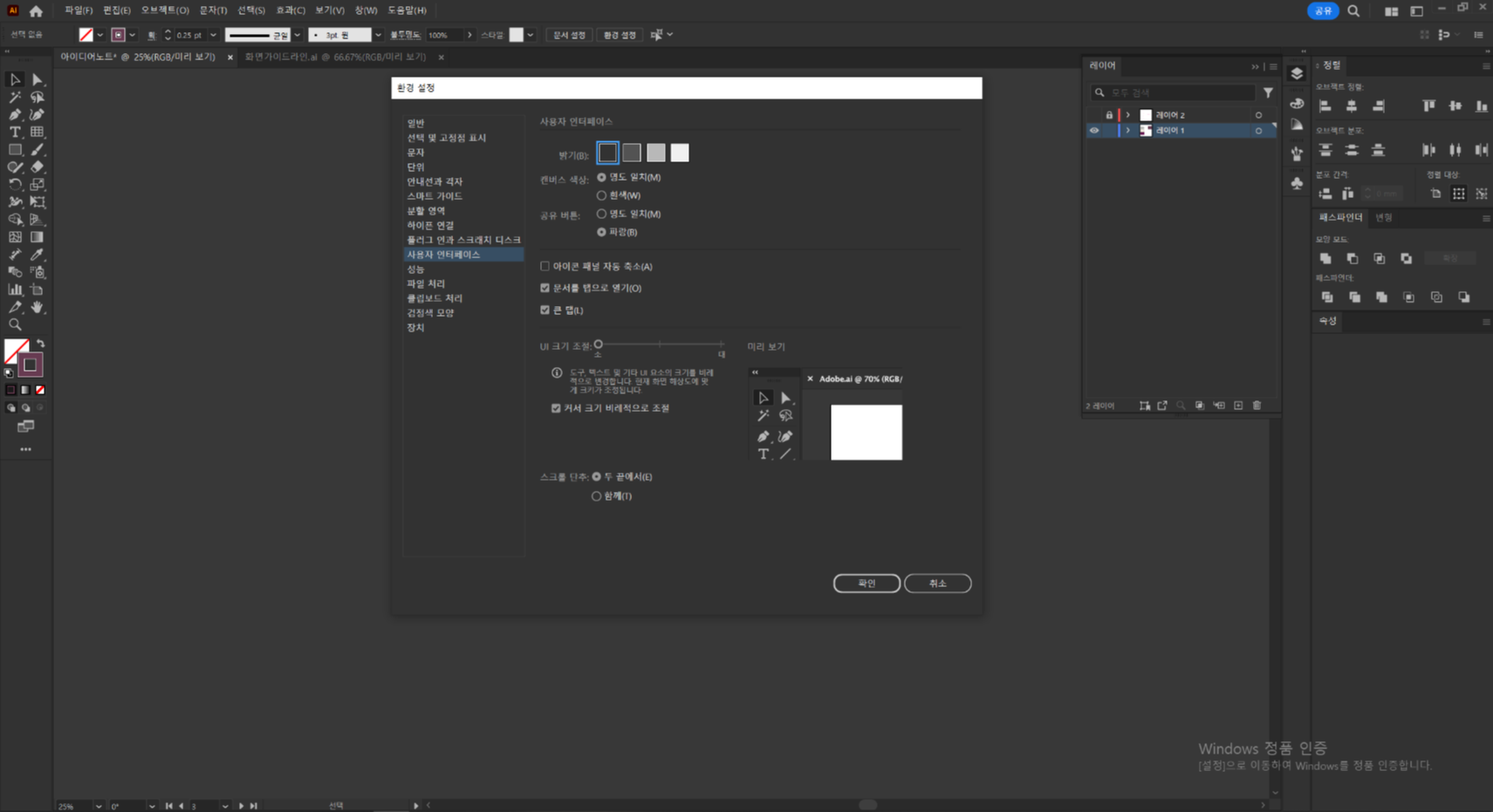Click Unite shape mode in Pathfinder panel
Screen dimensions: 1493x812
(1325, 259)
